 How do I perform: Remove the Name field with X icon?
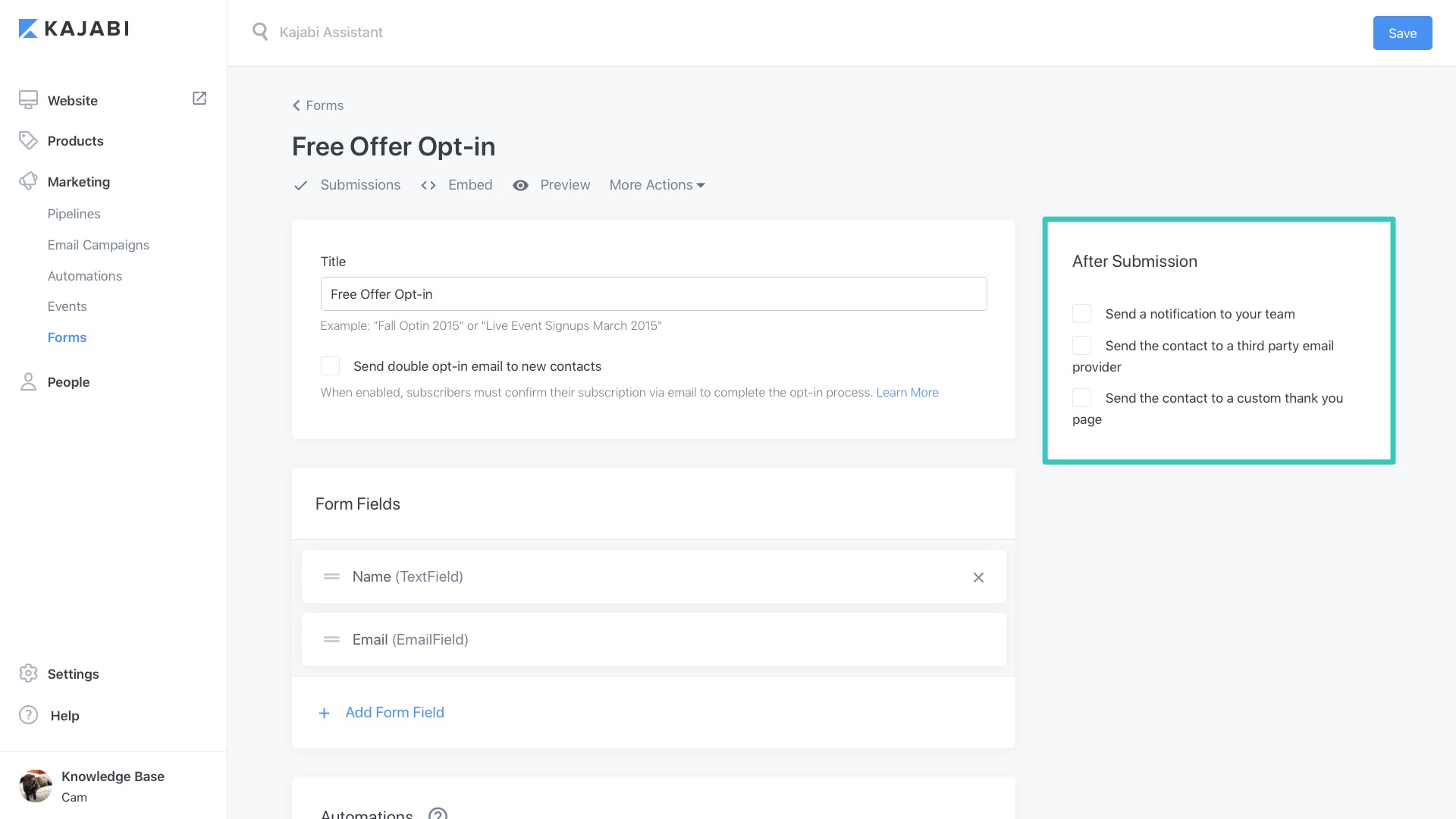(x=978, y=578)
